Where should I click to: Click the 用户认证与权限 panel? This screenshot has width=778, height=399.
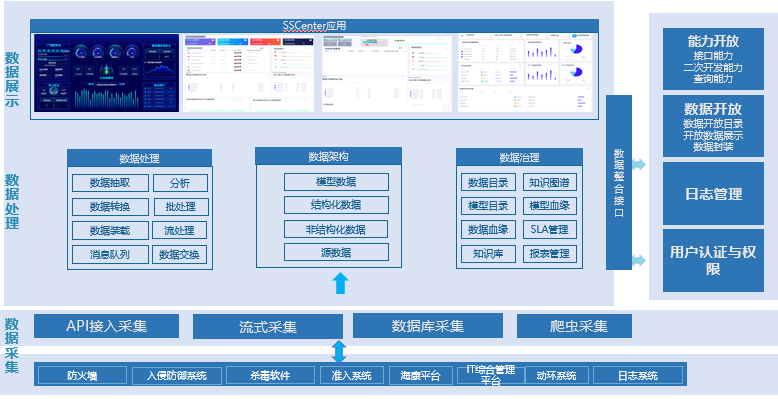click(713, 260)
